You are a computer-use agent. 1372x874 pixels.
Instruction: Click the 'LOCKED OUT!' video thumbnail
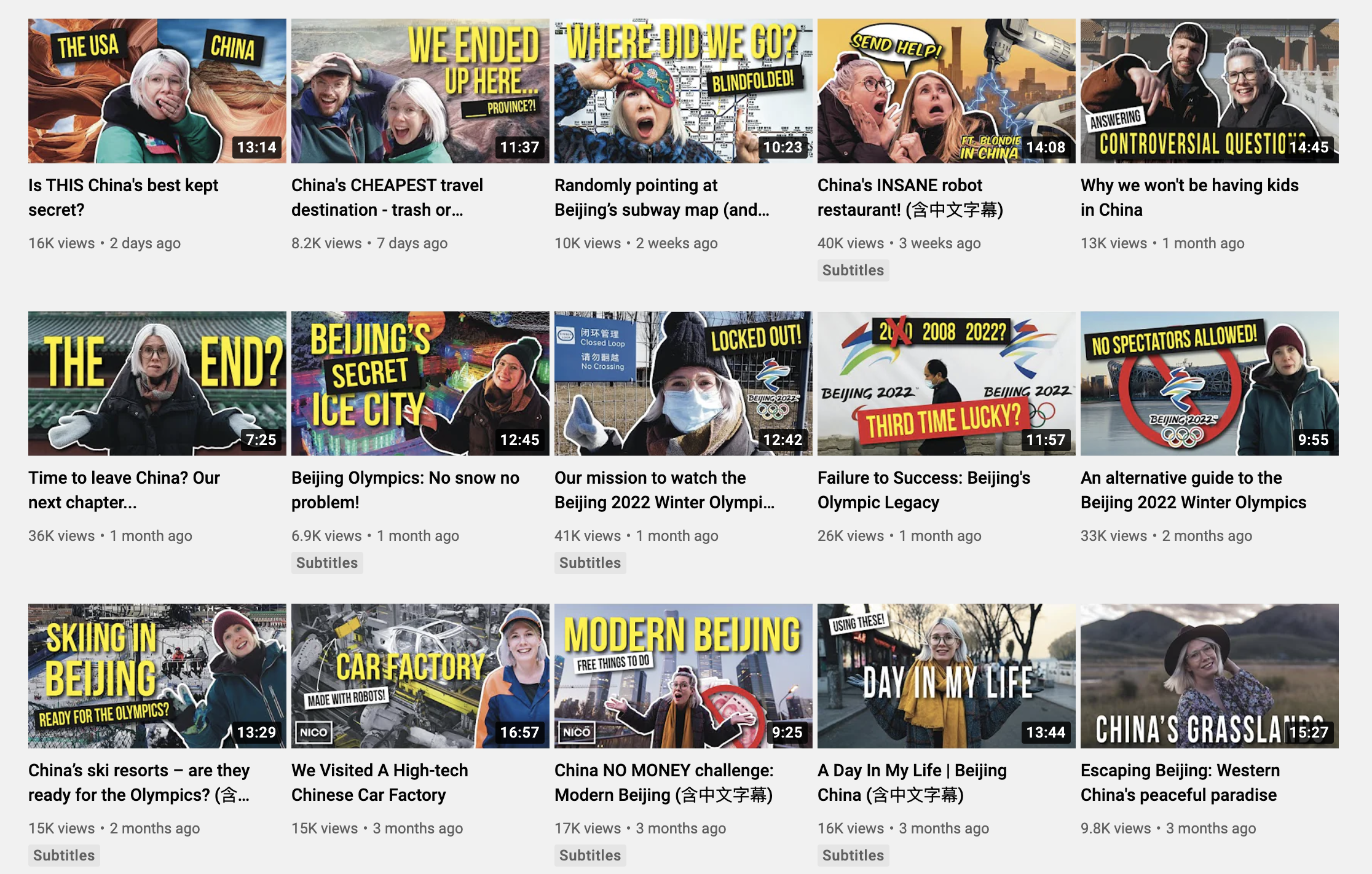click(x=683, y=383)
